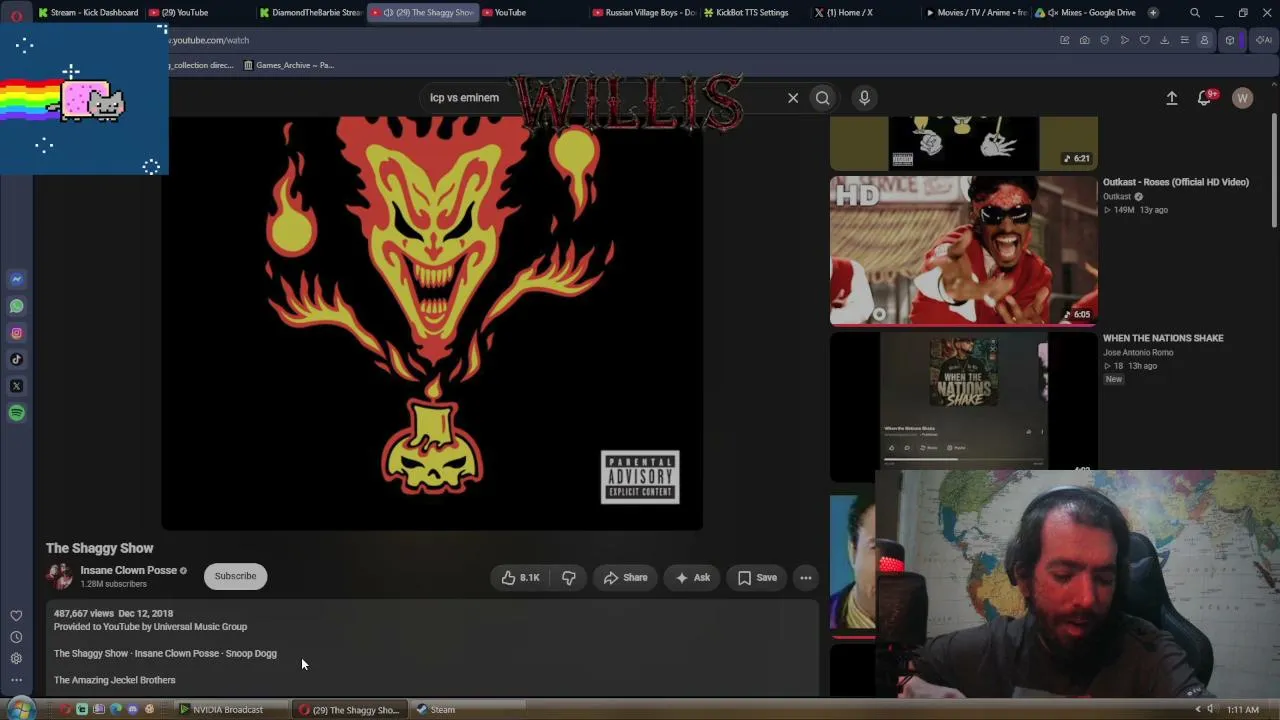Open the YouTube create/upload icon
1280x720 pixels.
[1171, 98]
